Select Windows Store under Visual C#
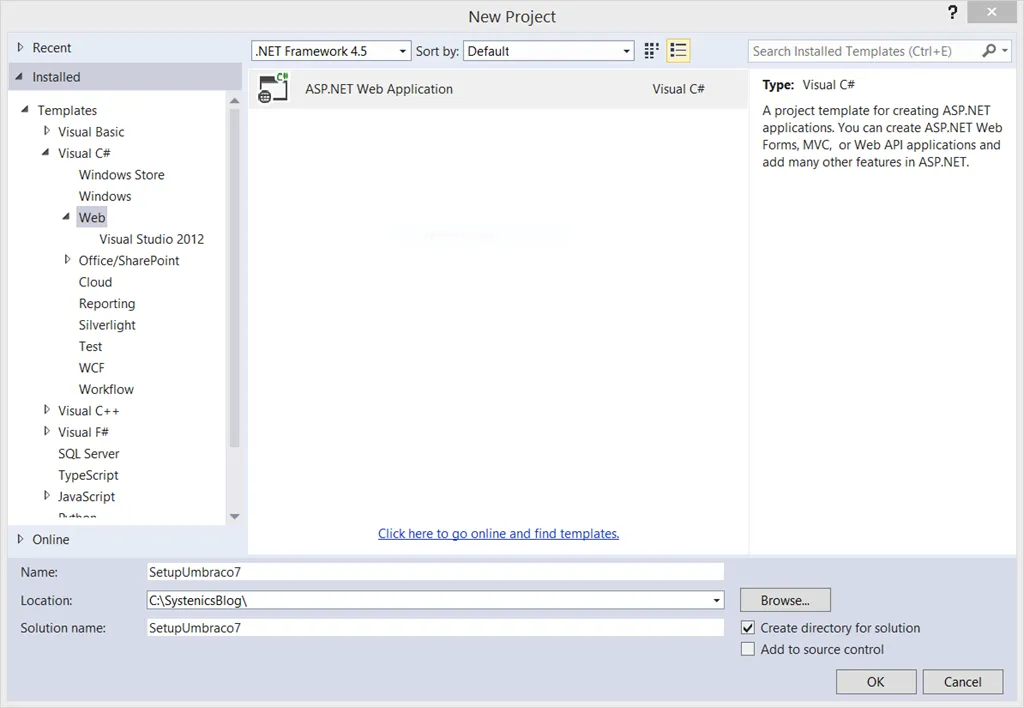The image size is (1024, 708). pos(121,175)
